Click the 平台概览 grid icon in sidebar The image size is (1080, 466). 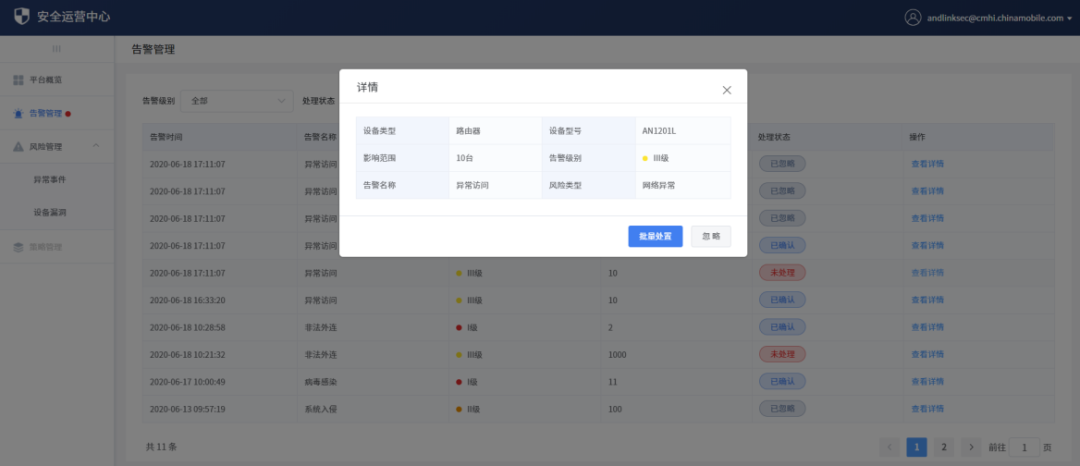(19, 79)
